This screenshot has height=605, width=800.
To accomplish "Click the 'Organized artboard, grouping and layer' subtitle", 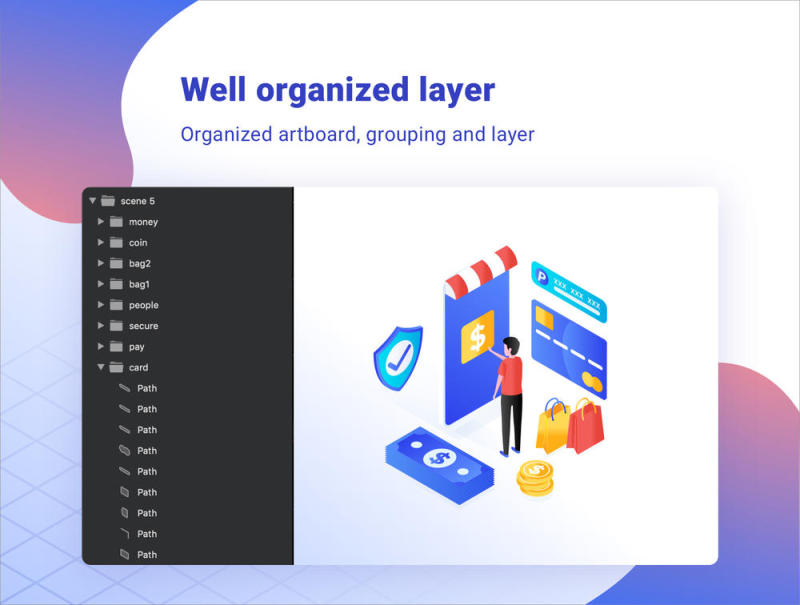I will click(x=357, y=134).
